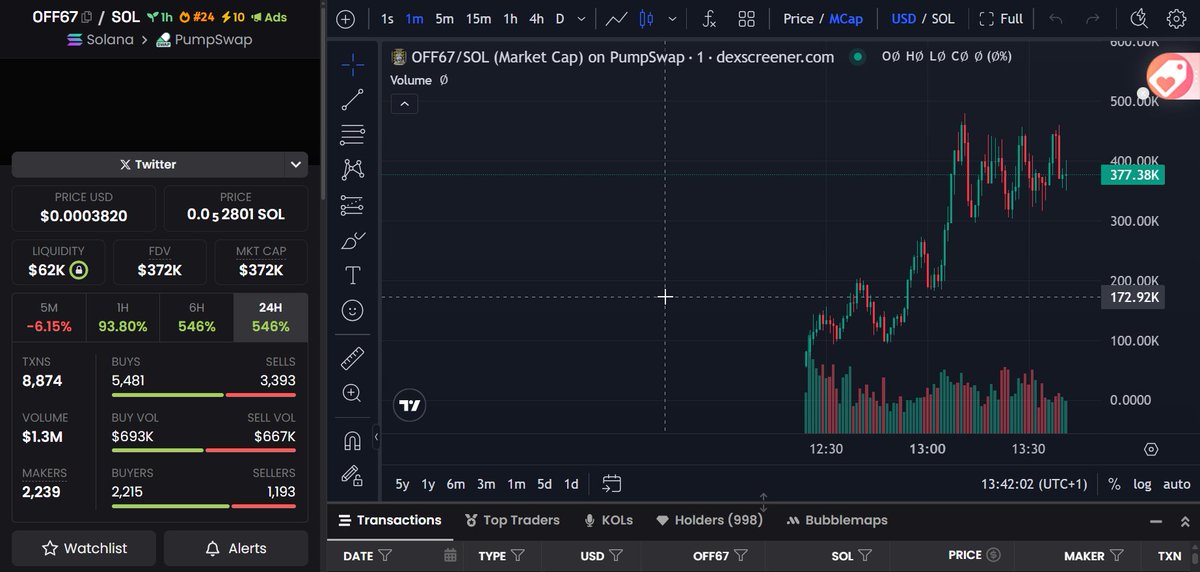
Task: Open the indicators fx menu
Action: point(709,19)
